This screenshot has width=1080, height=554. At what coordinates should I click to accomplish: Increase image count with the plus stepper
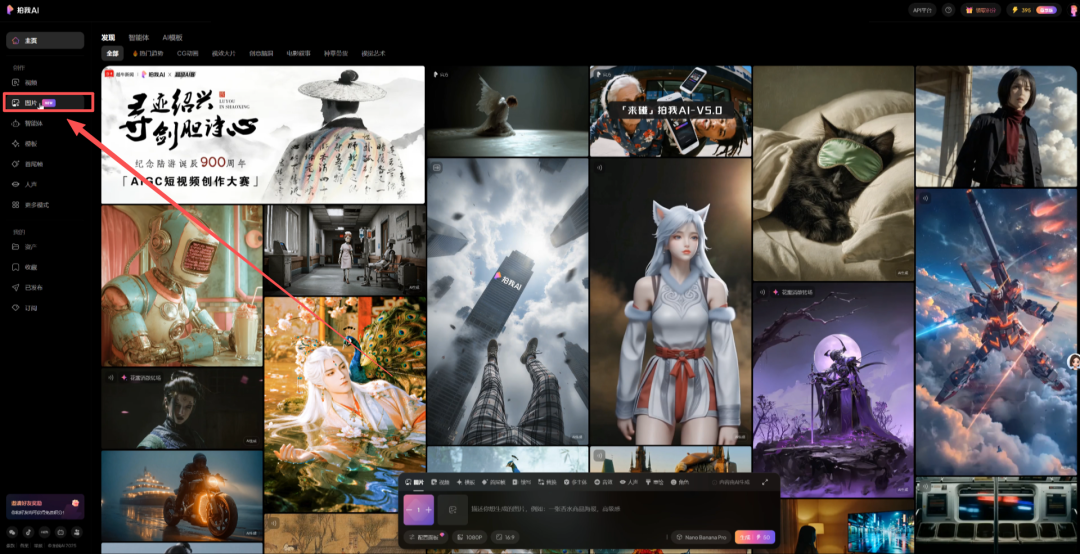pos(429,510)
